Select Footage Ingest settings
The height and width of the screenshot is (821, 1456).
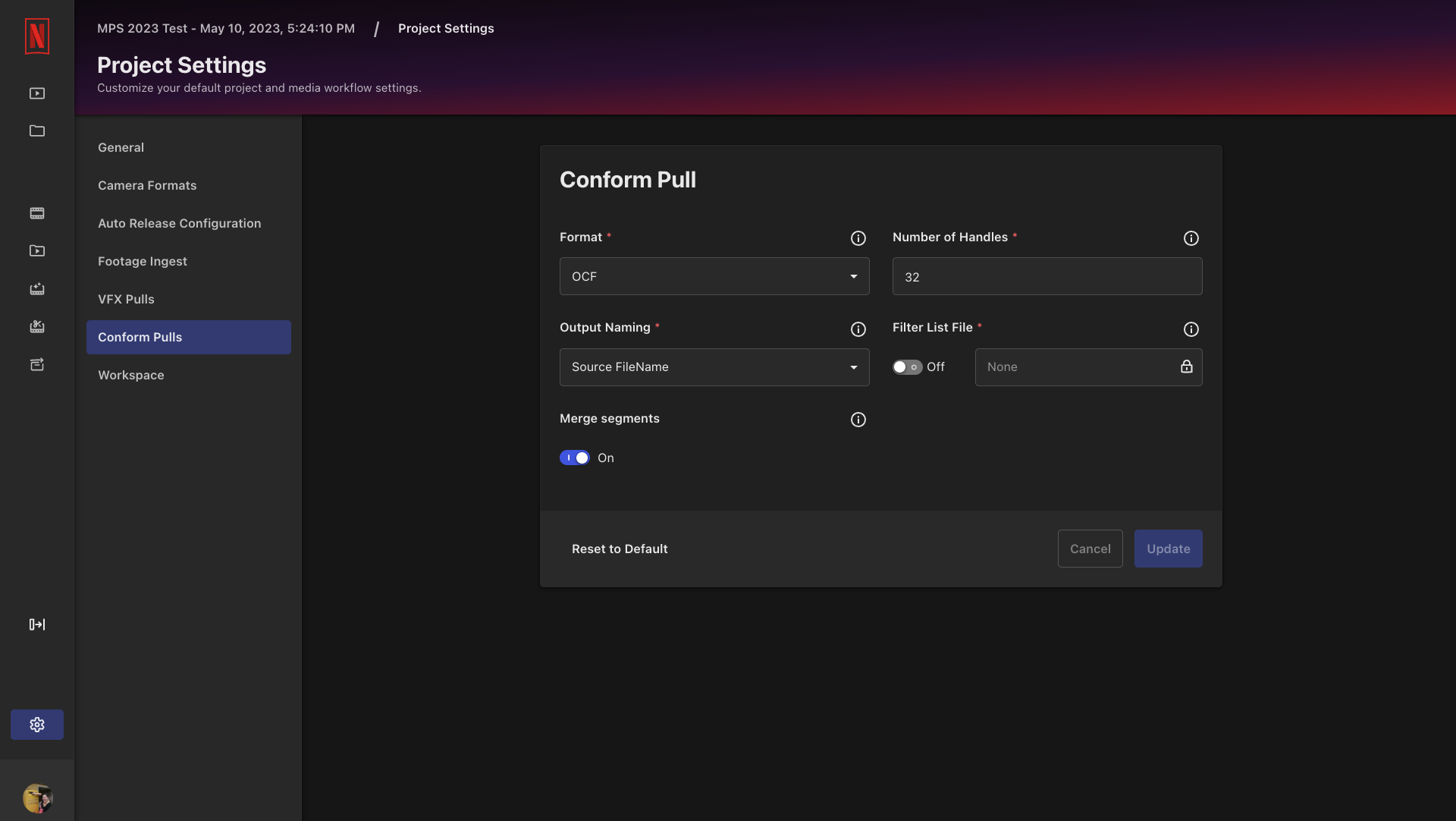tap(189, 261)
